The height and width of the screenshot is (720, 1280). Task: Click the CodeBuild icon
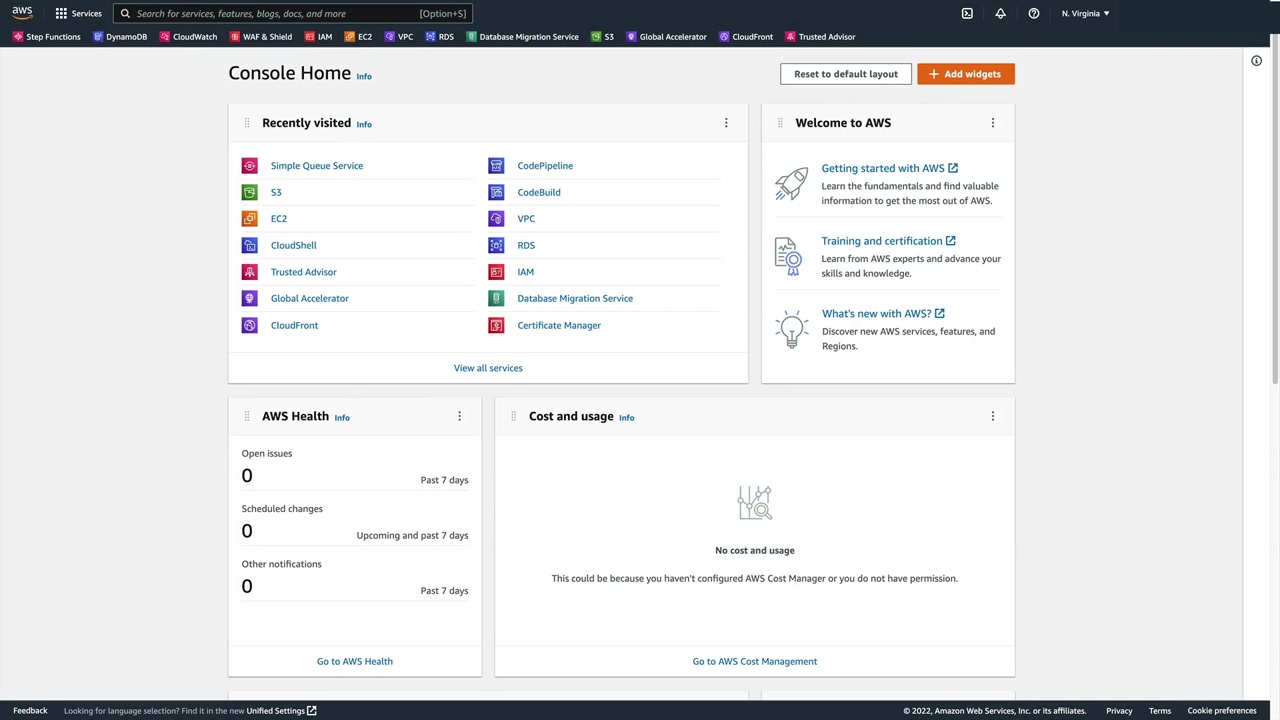click(x=496, y=192)
